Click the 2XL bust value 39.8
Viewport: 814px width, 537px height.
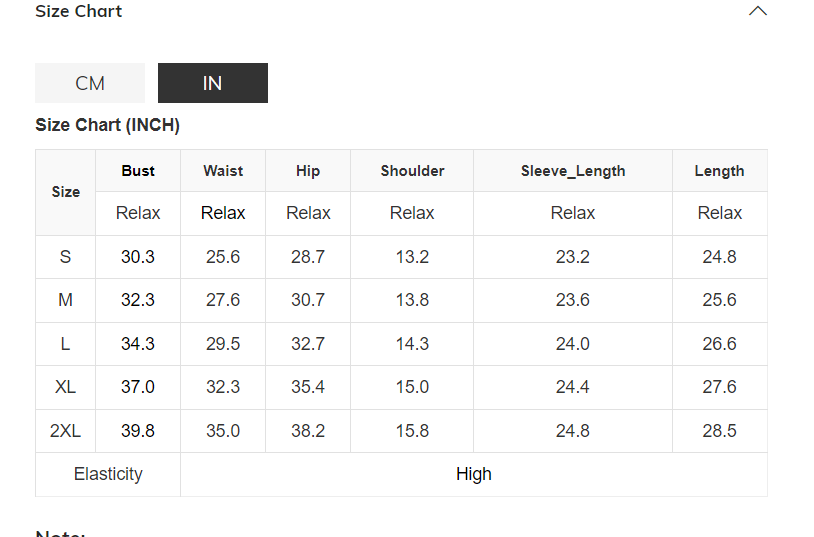(x=138, y=431)
